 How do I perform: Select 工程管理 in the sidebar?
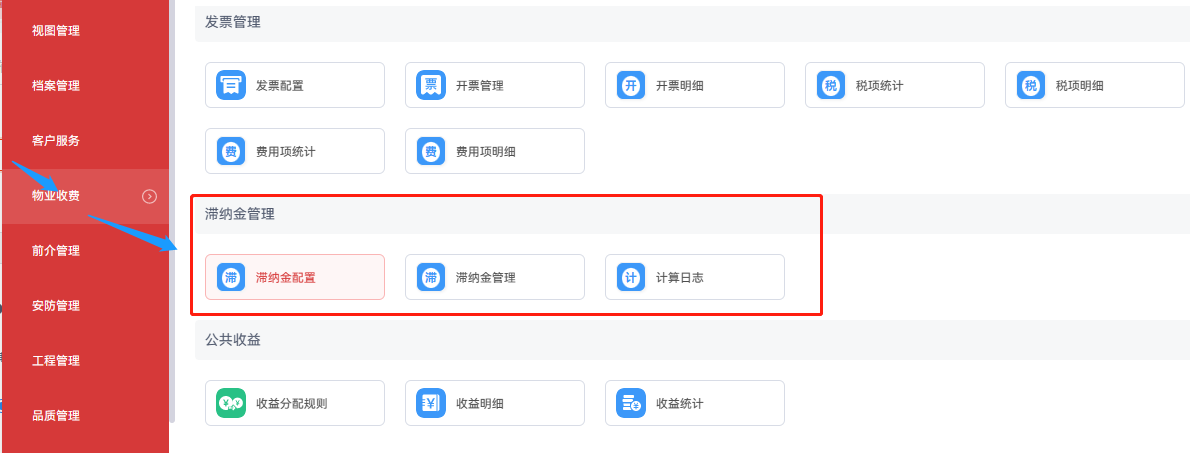pyautogui.click(x=56, y=361)
